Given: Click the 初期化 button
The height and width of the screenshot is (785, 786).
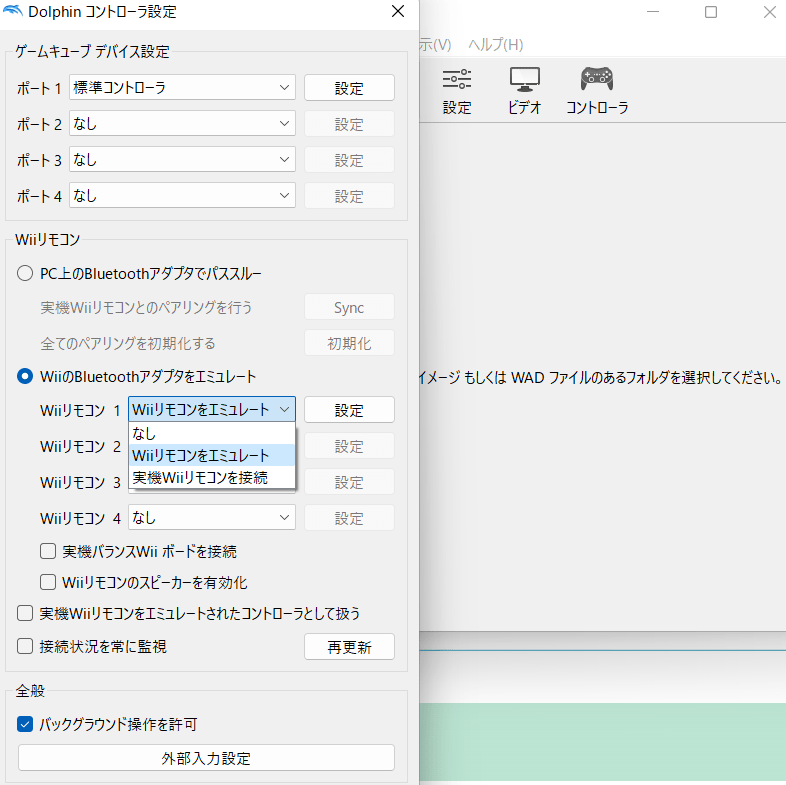Looking at the screenshot, I should (349, 343).
